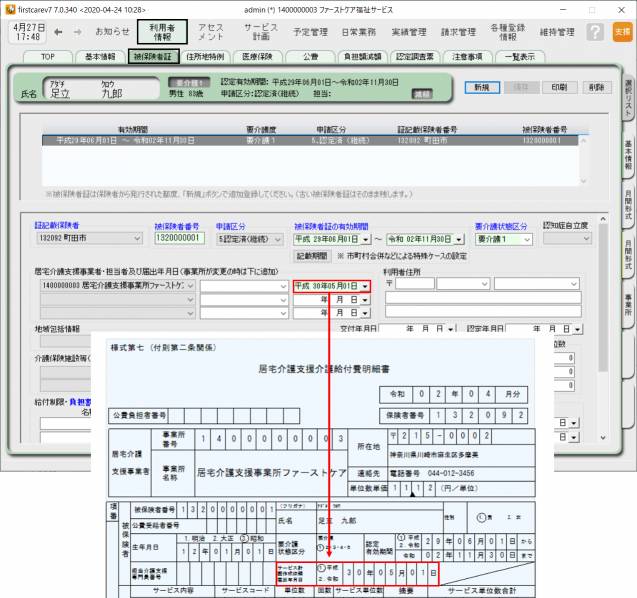This screenshot has width=637, height=598.
Task: Open the サービス計画 menu
Action: coord(261,31)
